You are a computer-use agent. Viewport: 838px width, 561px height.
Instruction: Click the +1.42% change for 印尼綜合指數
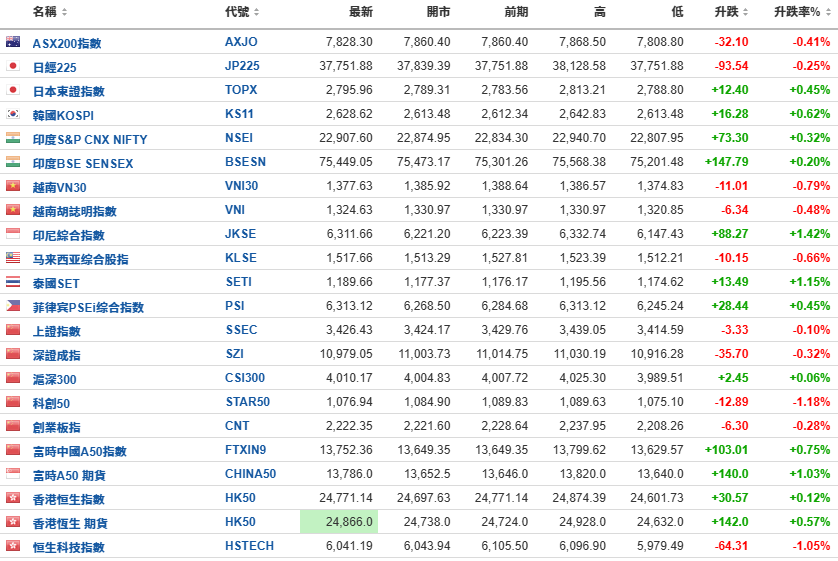[810, 234]
